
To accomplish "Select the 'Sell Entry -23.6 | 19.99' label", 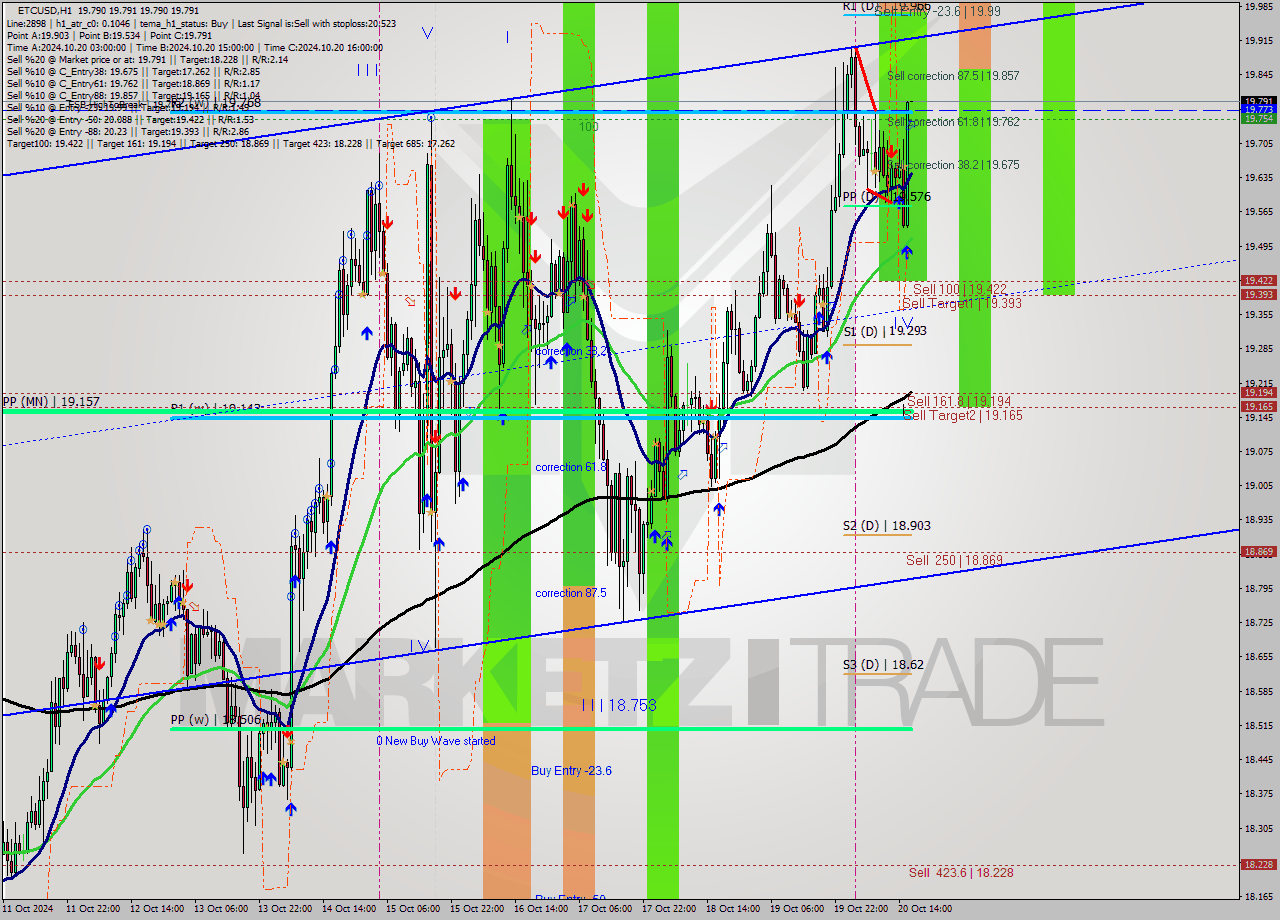I will (937, 11).
